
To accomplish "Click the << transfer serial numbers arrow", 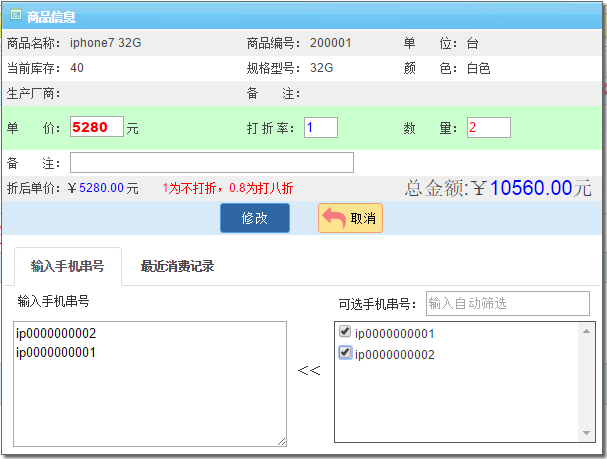I will point(309,371).
